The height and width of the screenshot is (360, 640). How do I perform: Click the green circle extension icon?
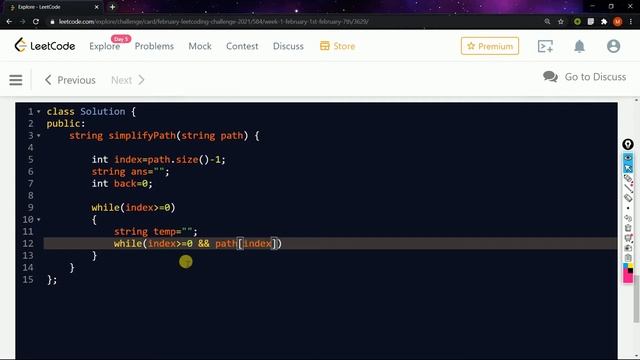click(577, 22)
